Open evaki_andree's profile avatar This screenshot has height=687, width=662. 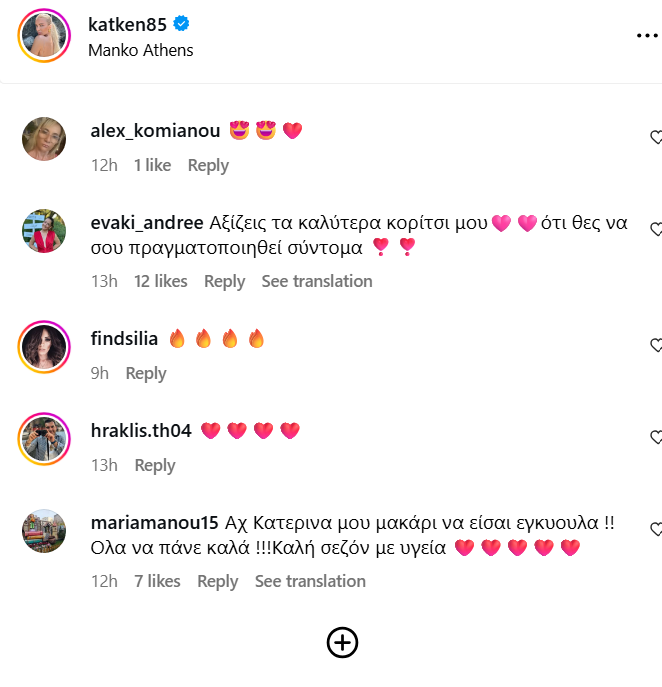pyautogui.click(x=44, y=231)
